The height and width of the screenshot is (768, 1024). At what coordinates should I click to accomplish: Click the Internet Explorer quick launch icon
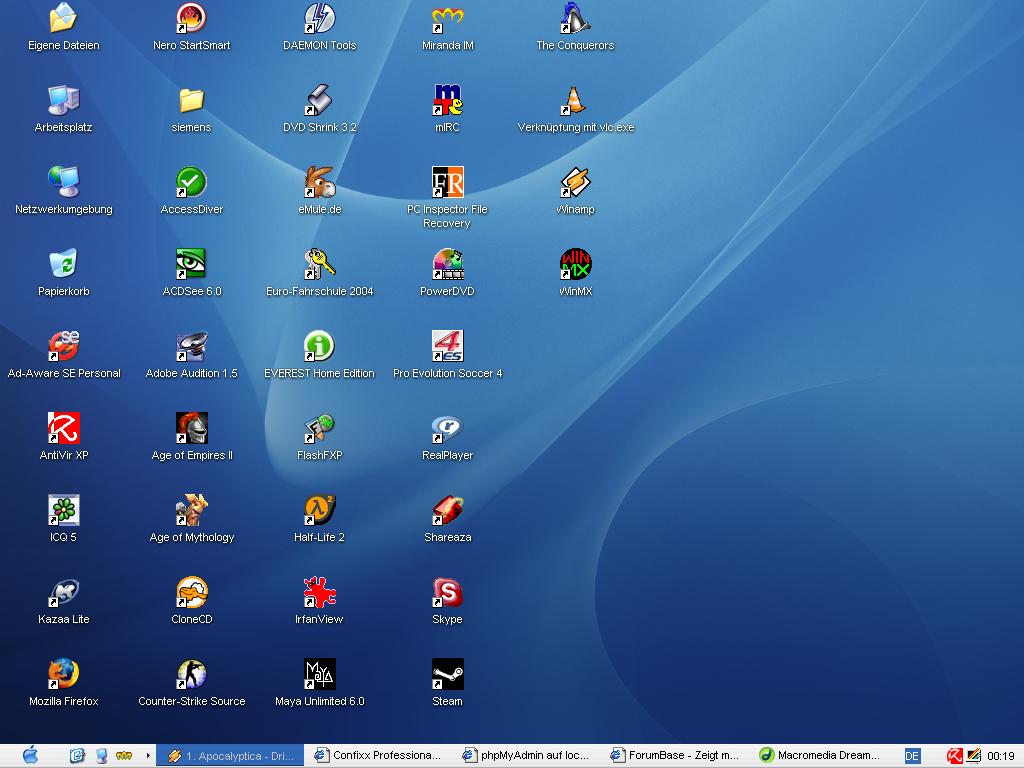tap(77, 756)
